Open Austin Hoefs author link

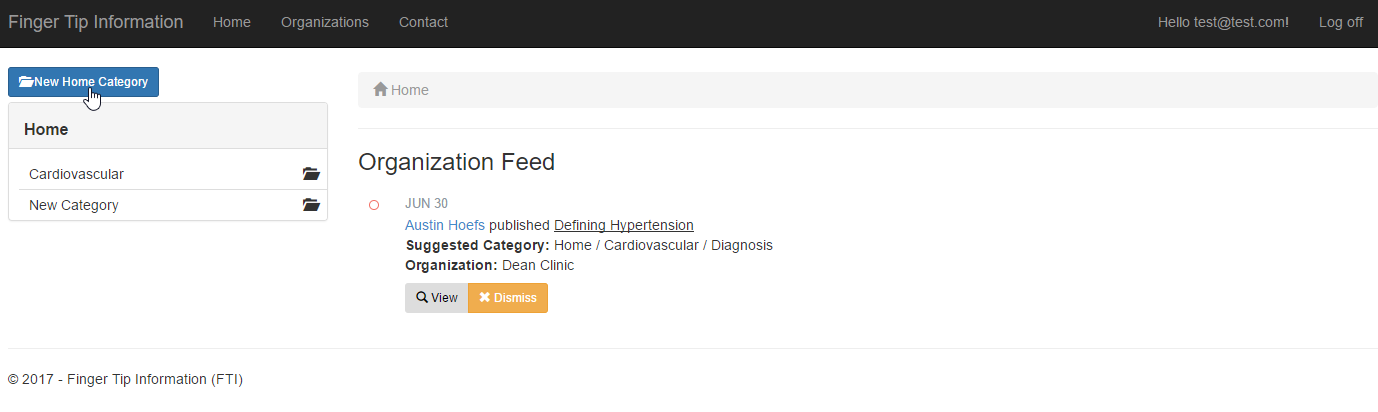[445, 225]
